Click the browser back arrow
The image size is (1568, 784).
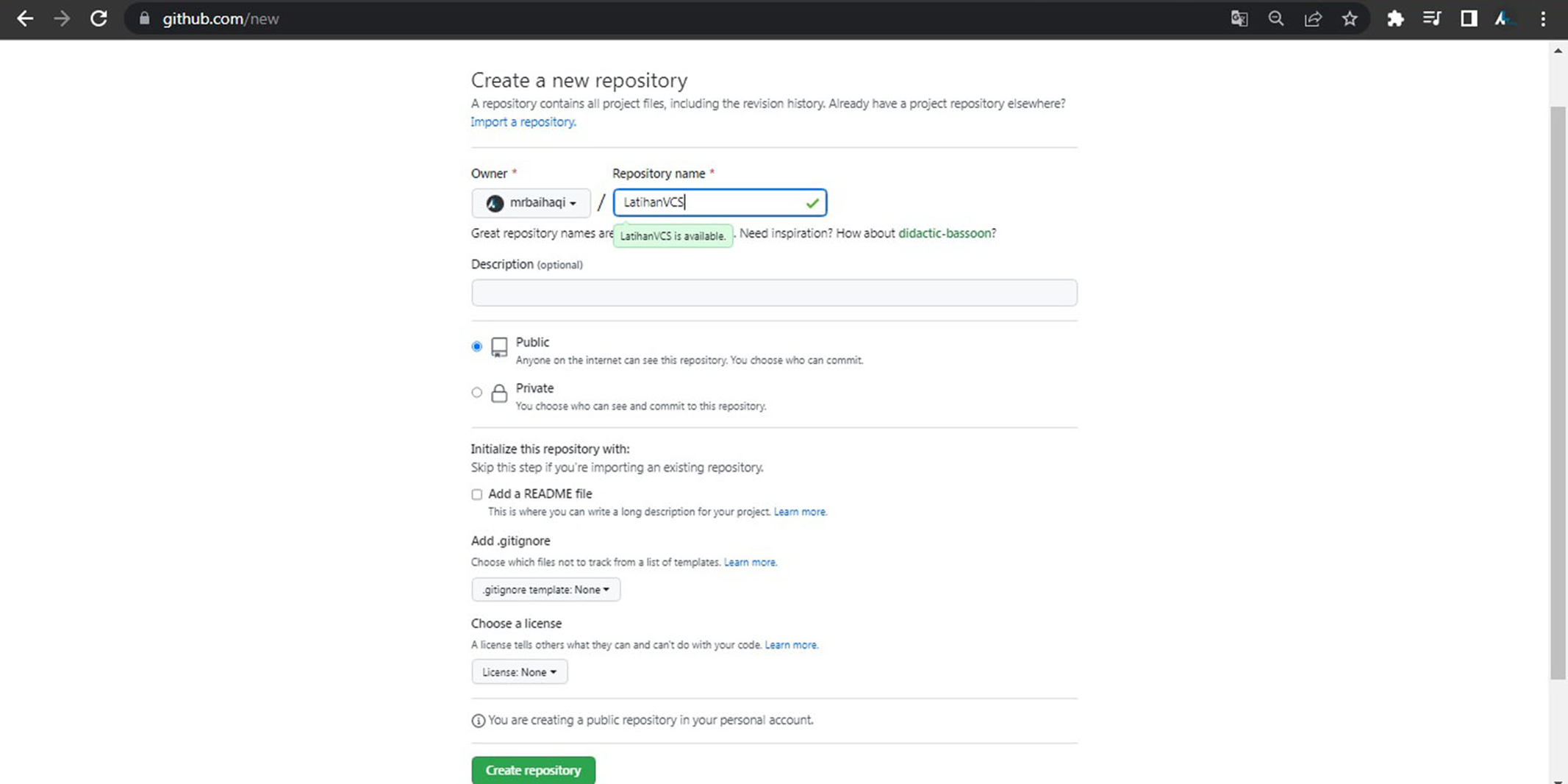26,19
